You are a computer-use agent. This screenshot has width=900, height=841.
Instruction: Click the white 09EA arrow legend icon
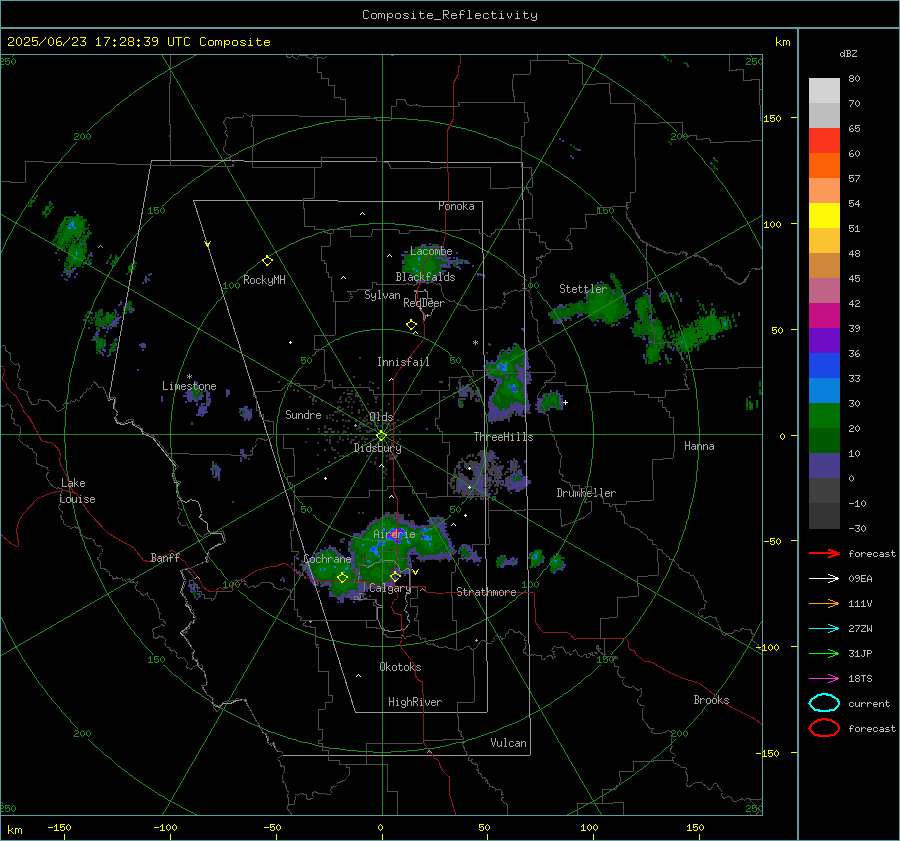point(824,579)
